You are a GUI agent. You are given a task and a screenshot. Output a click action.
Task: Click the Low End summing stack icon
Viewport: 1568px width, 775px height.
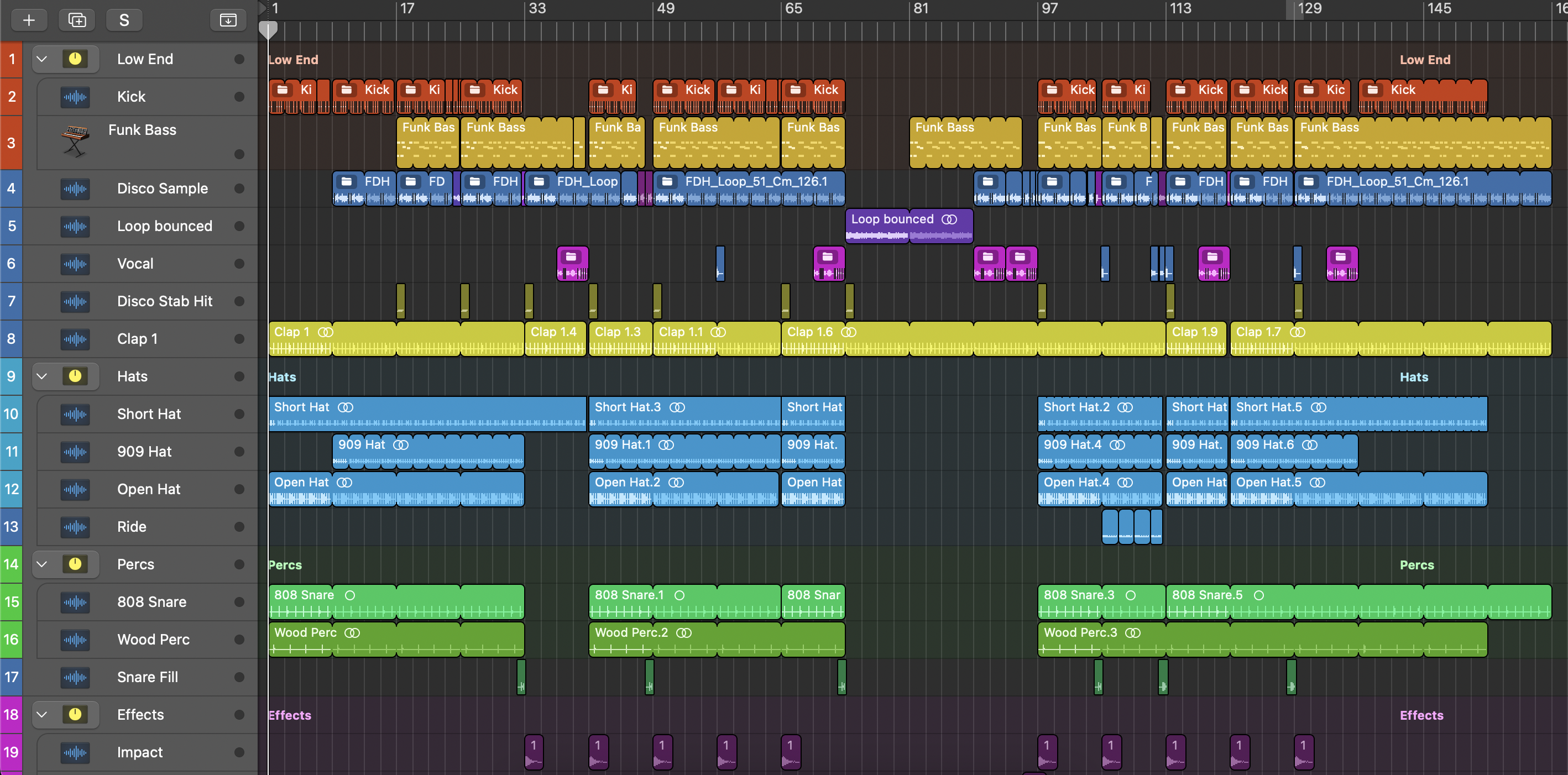pyautogui.click(x=75, y=59)
